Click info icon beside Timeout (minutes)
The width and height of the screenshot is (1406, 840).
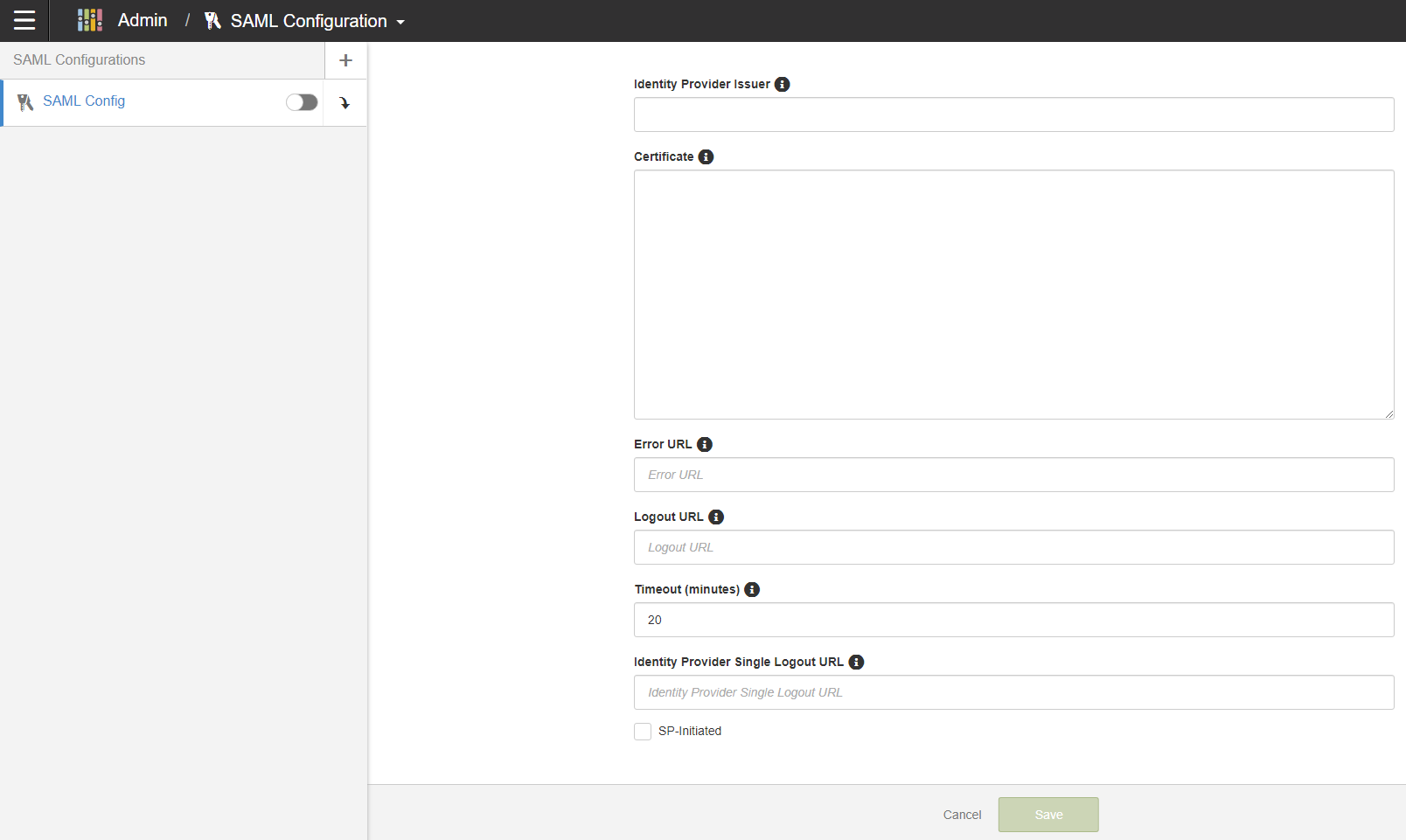click(752, 589)
